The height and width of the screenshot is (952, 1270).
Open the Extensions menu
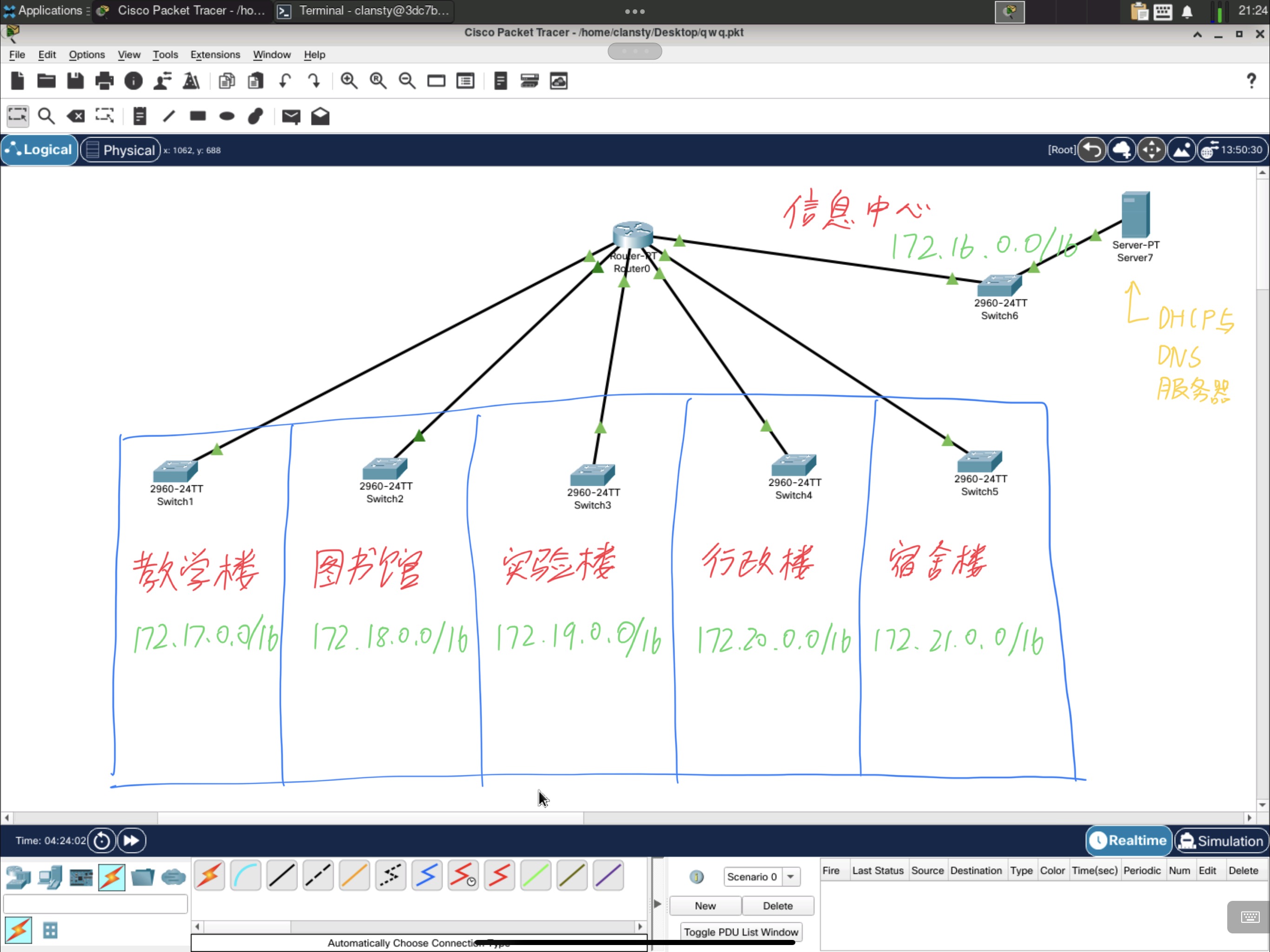click(215, 54)
